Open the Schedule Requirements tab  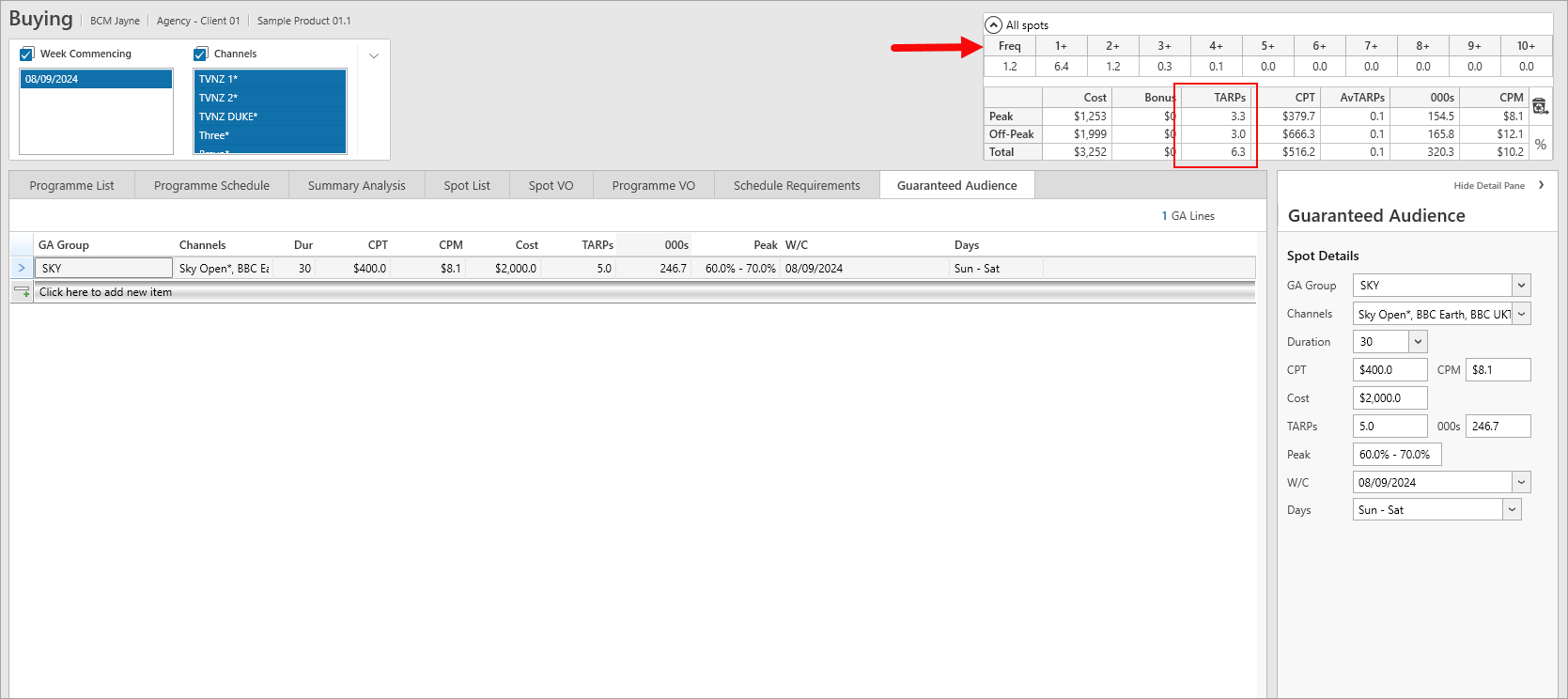click(797, 185)
